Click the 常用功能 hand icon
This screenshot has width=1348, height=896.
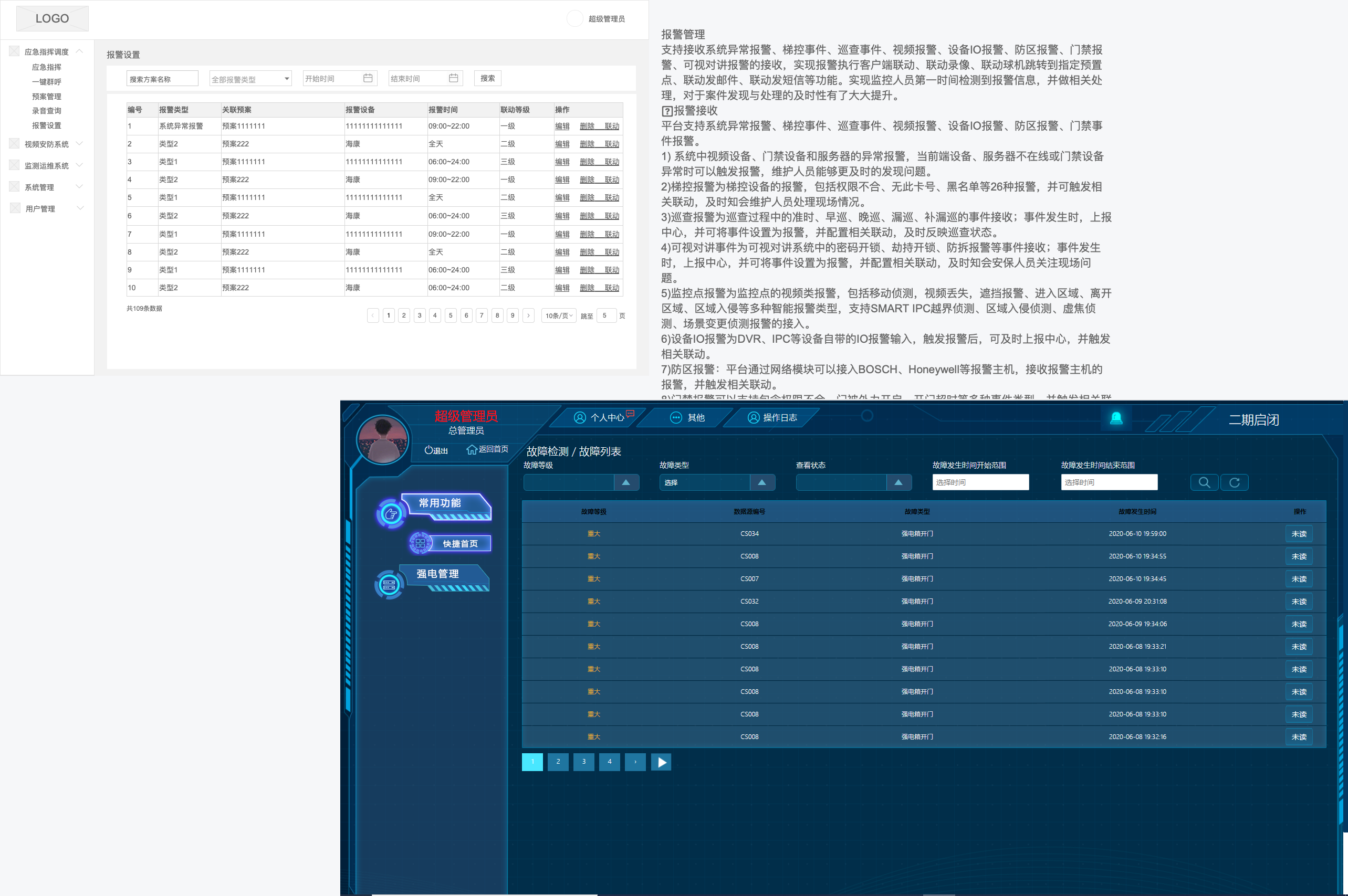(391, 514)
